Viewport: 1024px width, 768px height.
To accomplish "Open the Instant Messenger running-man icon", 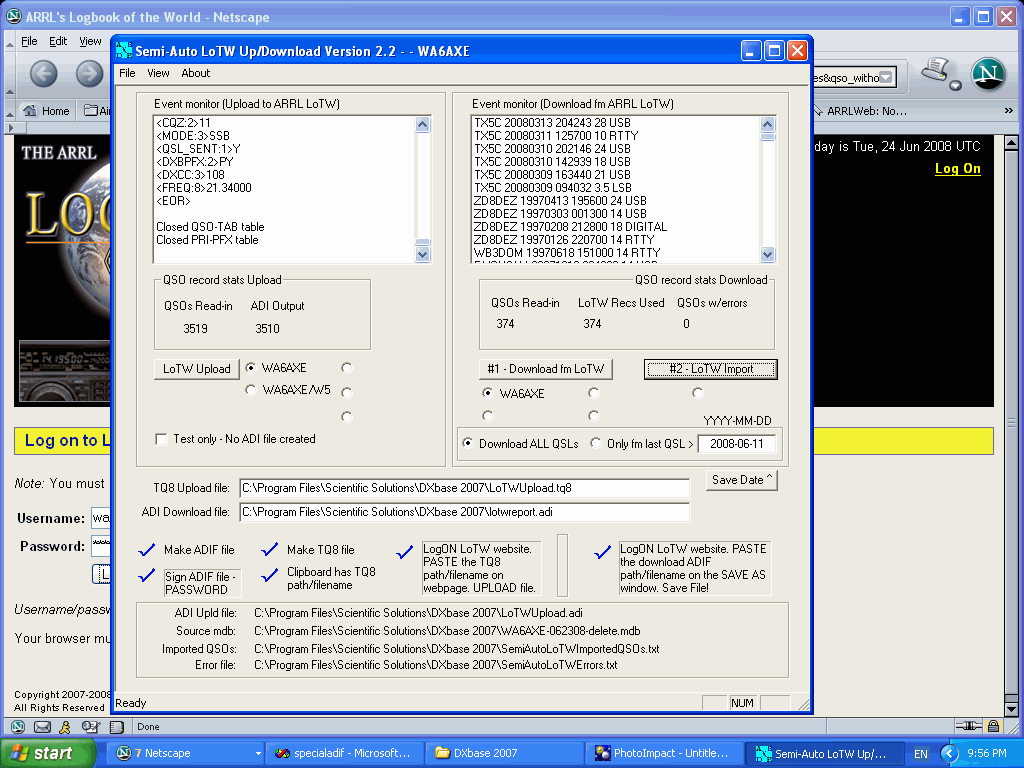I will (x=65, y=726).
